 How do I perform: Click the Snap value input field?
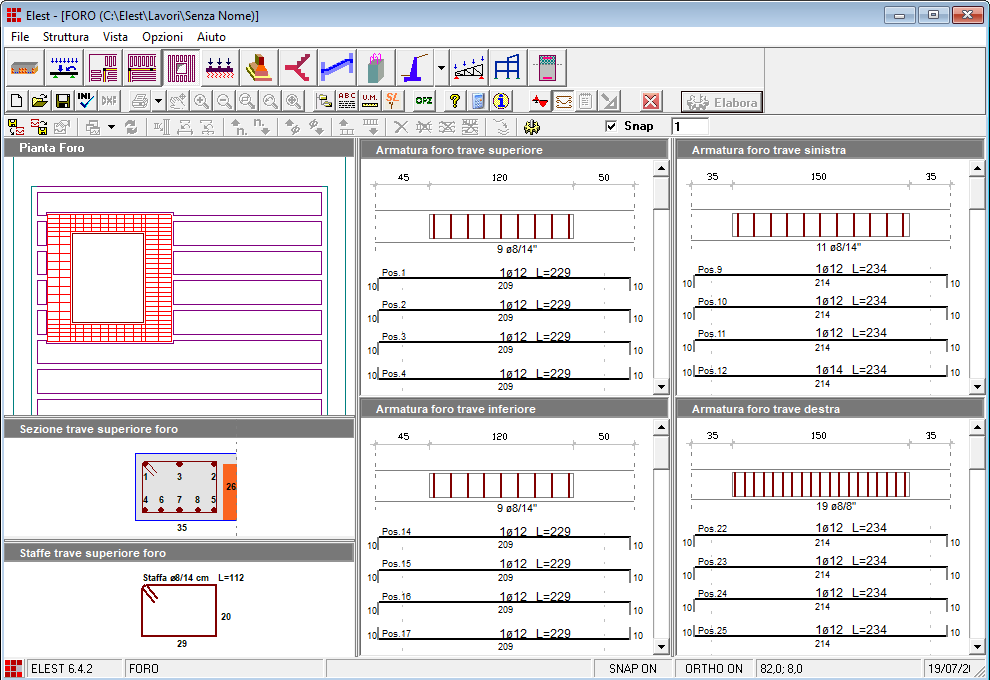(689, 127)
